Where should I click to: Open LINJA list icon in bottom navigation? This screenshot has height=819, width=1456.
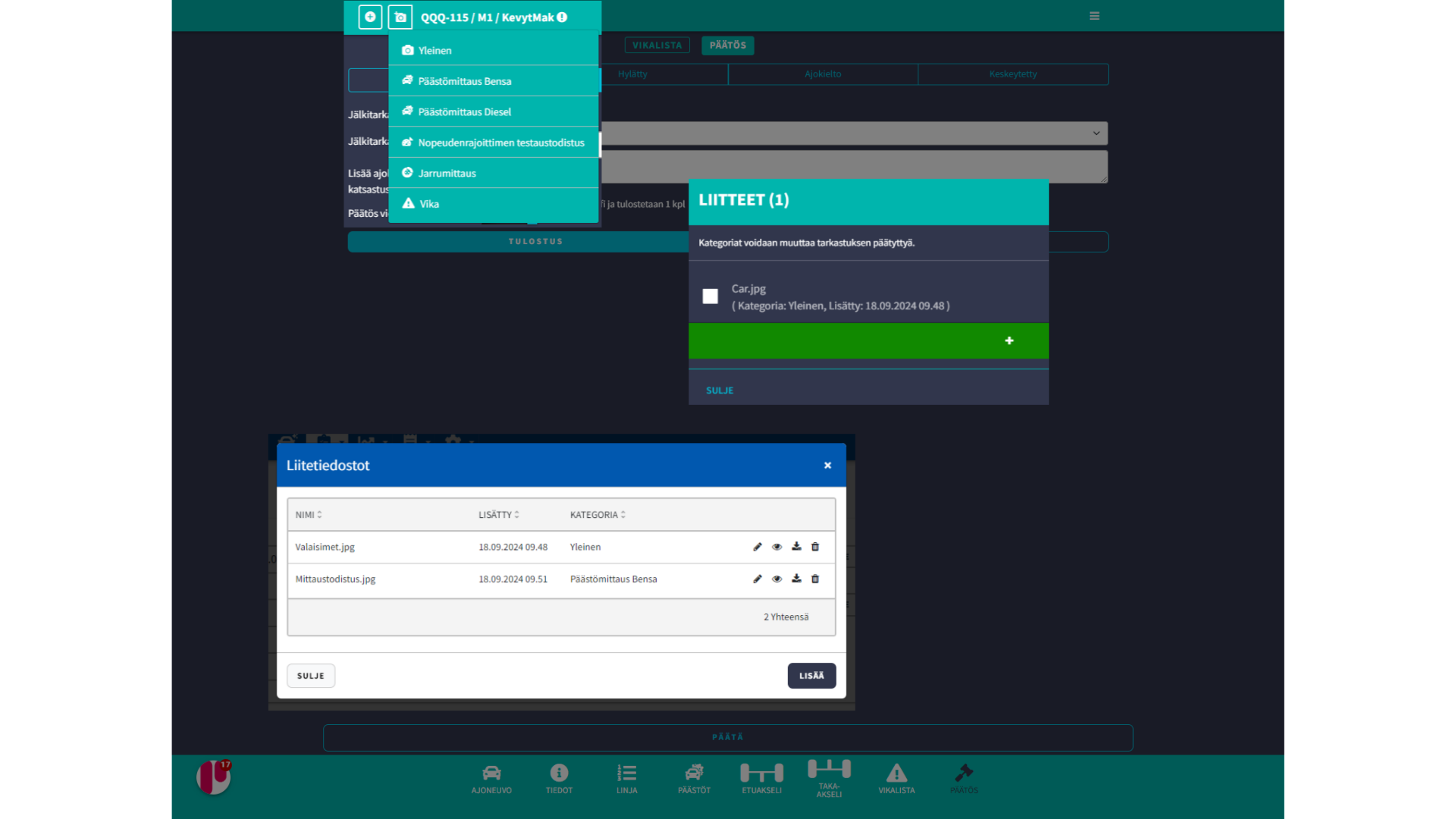(x=626, y=779)
